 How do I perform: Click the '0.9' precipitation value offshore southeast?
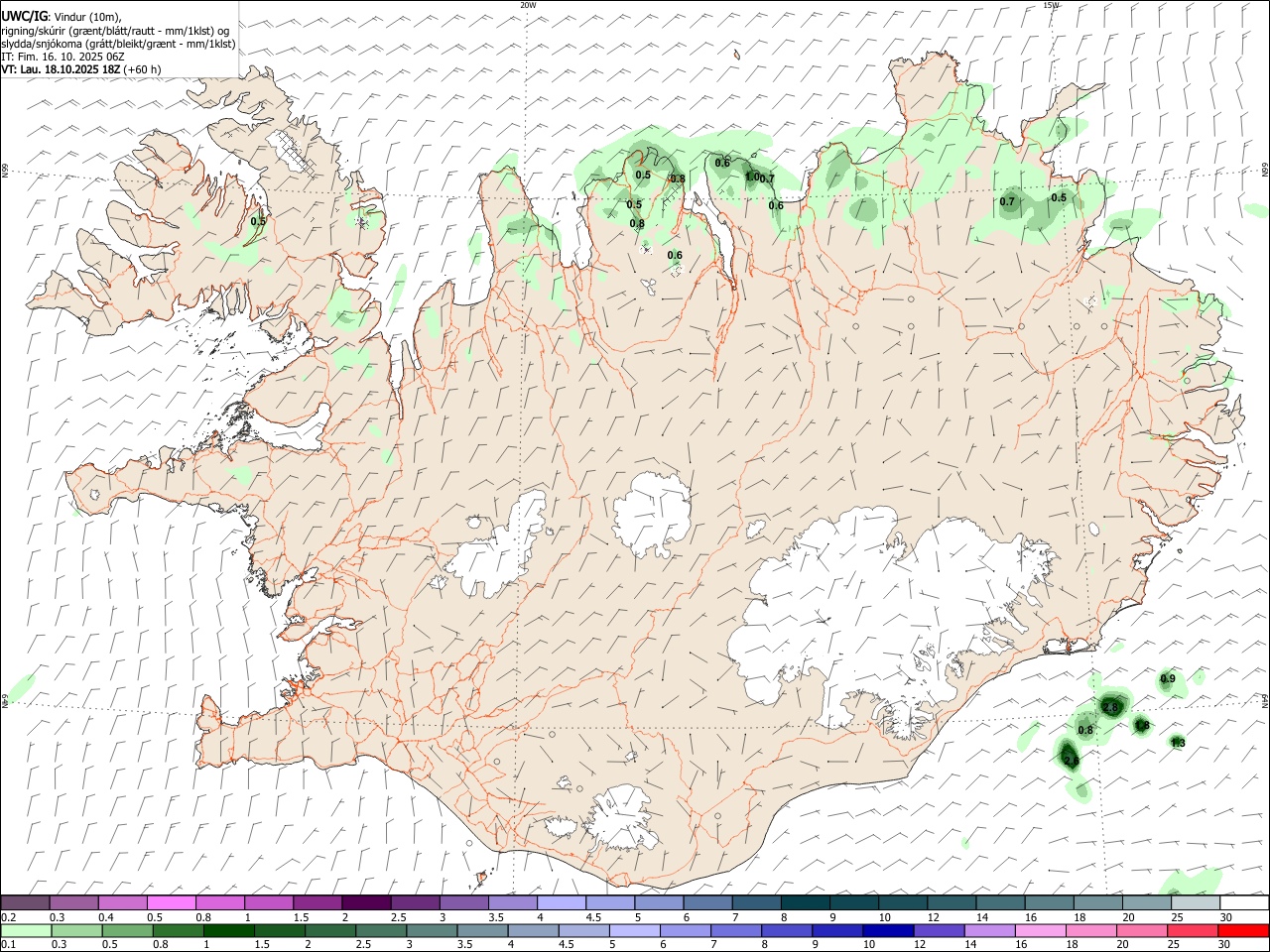(1168, 679)
